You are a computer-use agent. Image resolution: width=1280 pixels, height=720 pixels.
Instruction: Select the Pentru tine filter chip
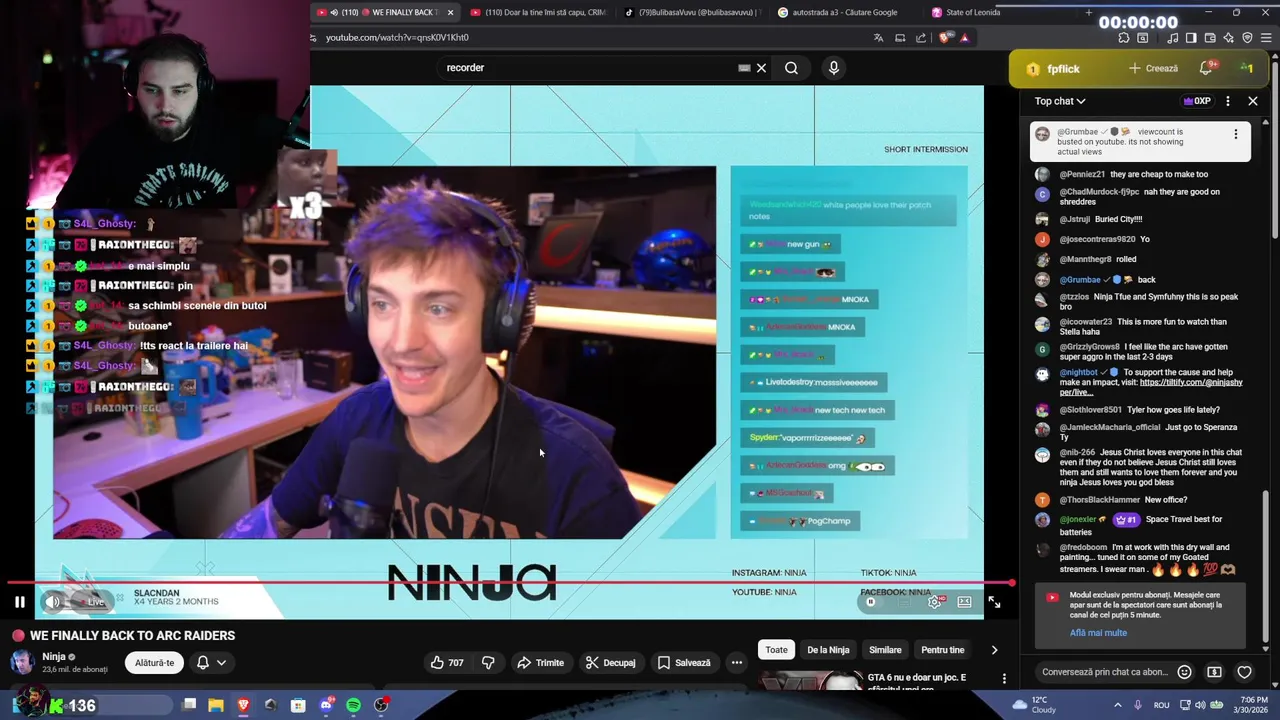[x=943, y=650]
